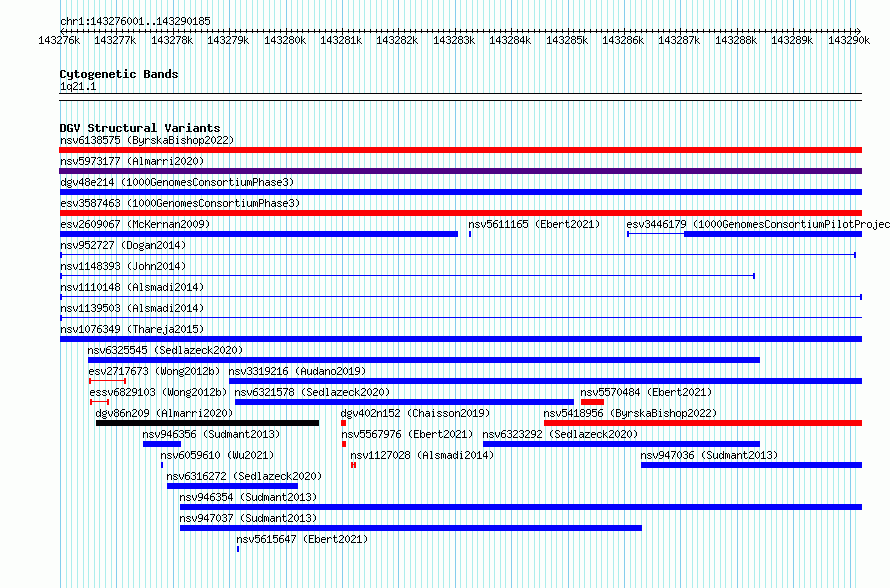Open essv6829103 (Wong2012b) label

pyautogui.click(x=158, y=392)
